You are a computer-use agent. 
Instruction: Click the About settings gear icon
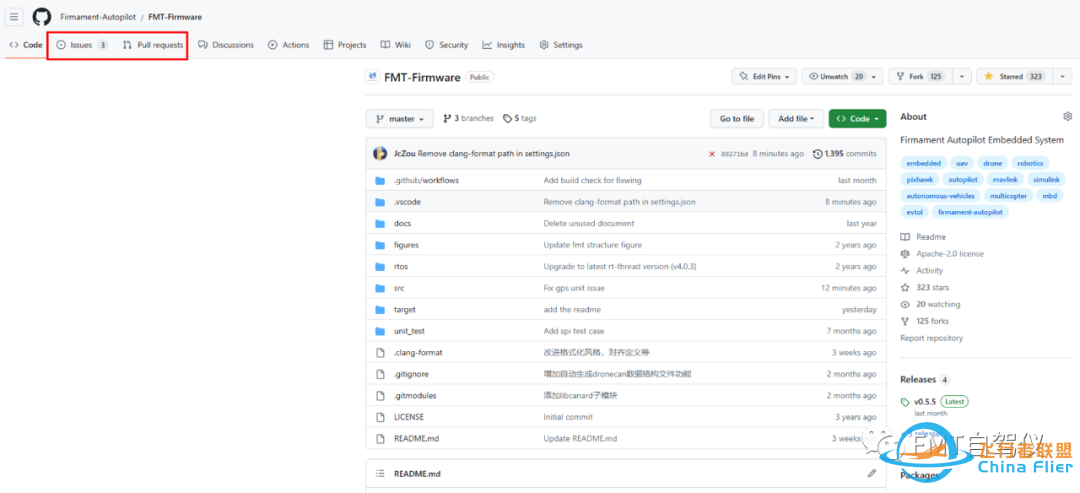pos(1067,117)
